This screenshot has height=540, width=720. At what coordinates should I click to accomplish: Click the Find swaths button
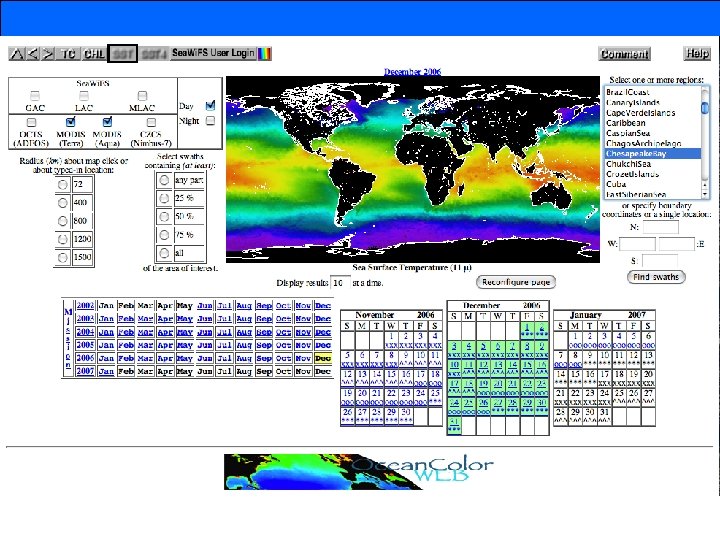656,277
